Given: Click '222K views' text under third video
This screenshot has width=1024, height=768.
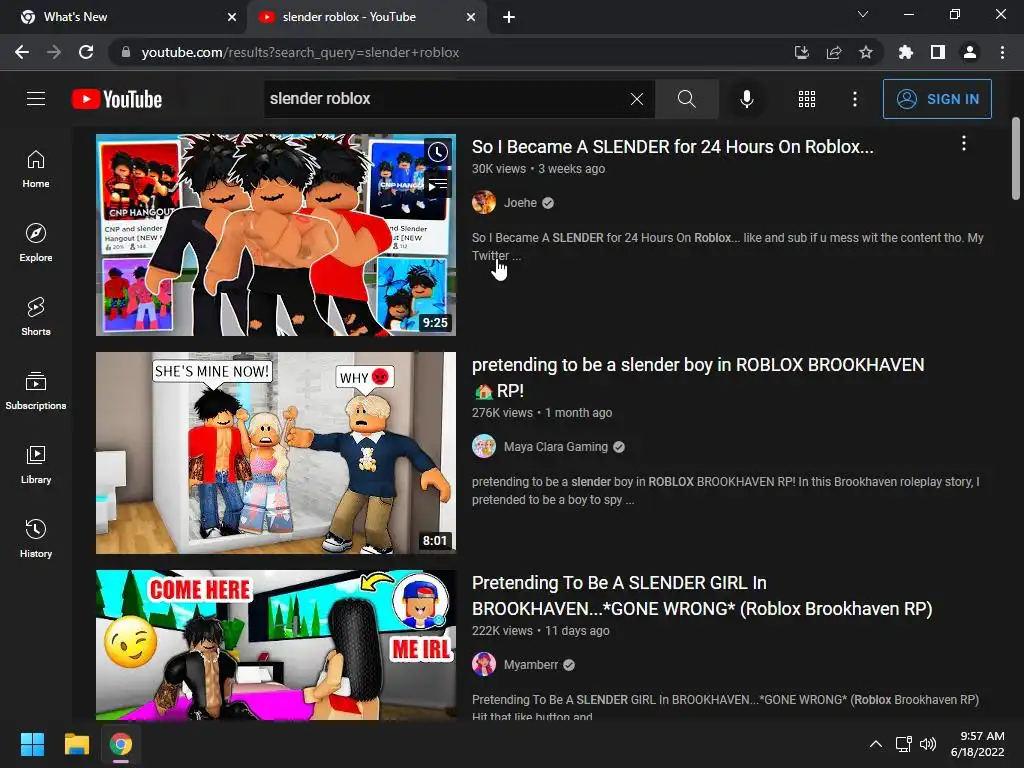Looking at the screenshot, I should point(502,631).
